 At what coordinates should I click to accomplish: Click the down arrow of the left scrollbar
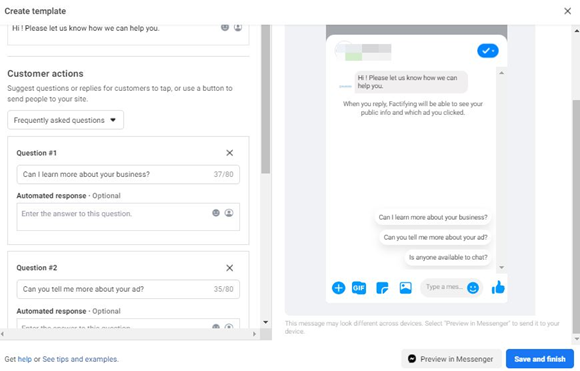[266, 322]
